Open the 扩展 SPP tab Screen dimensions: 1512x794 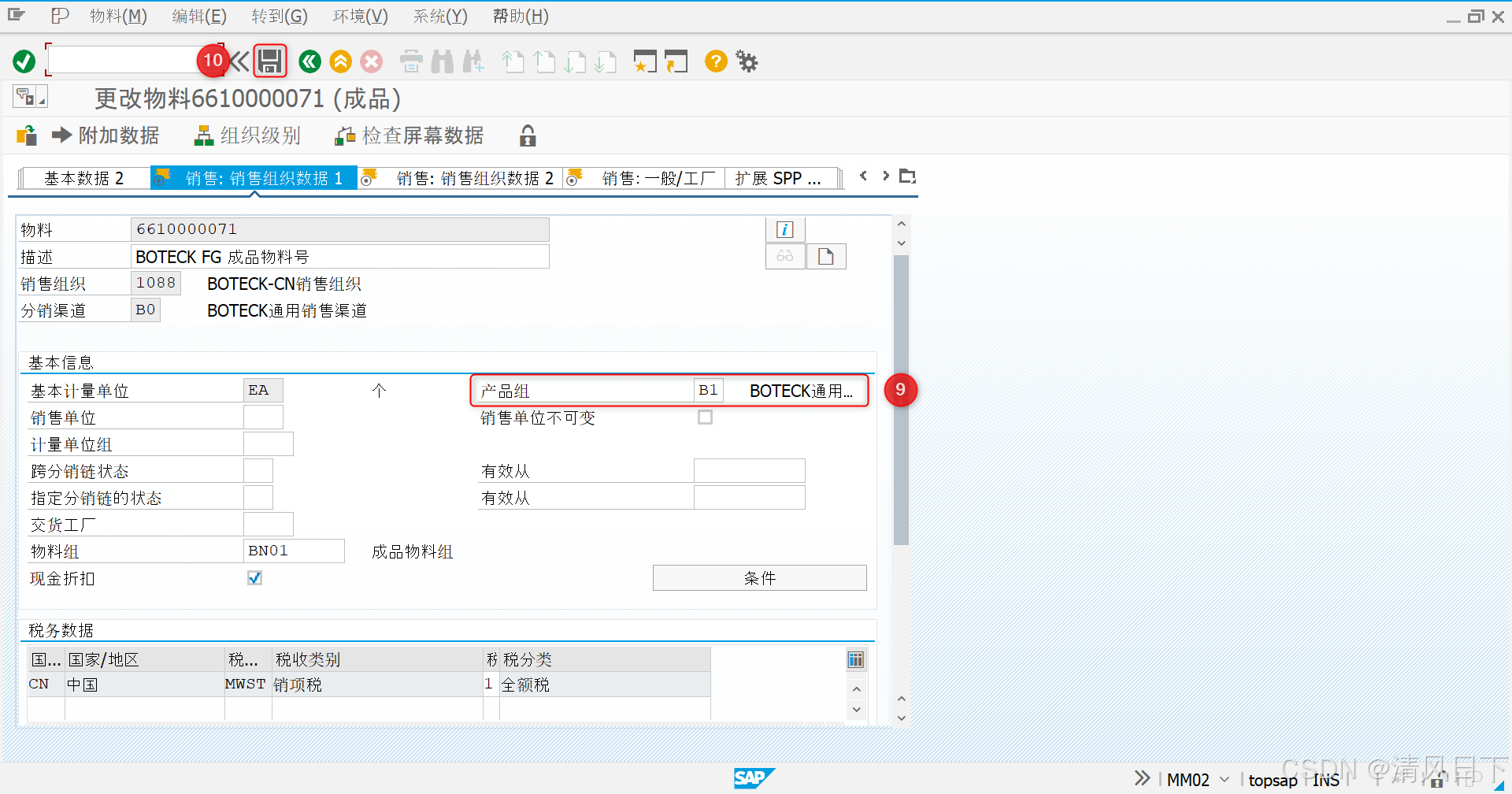pos(782,178)
